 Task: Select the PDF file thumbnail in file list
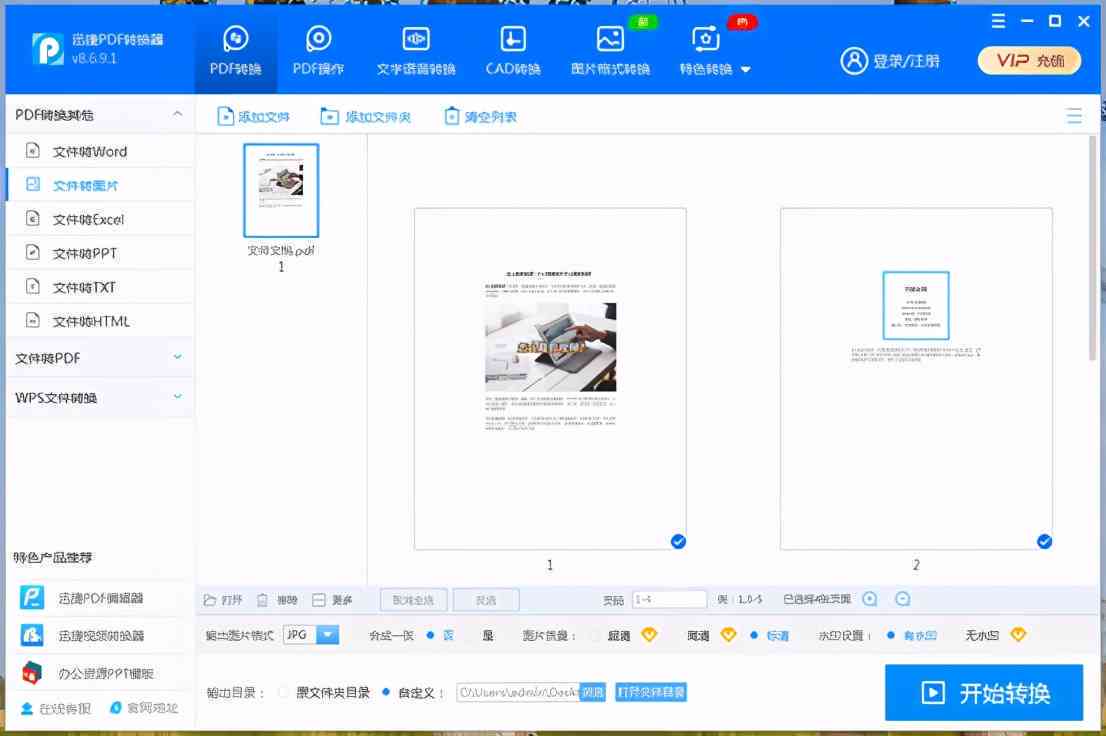pos(281,191)
